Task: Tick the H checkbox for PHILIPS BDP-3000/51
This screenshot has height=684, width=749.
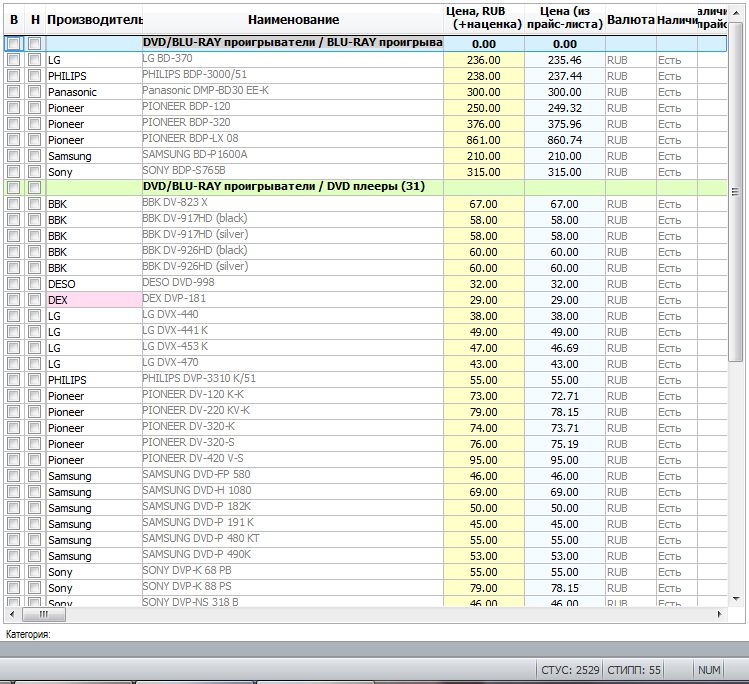Action: click(34, 76)
